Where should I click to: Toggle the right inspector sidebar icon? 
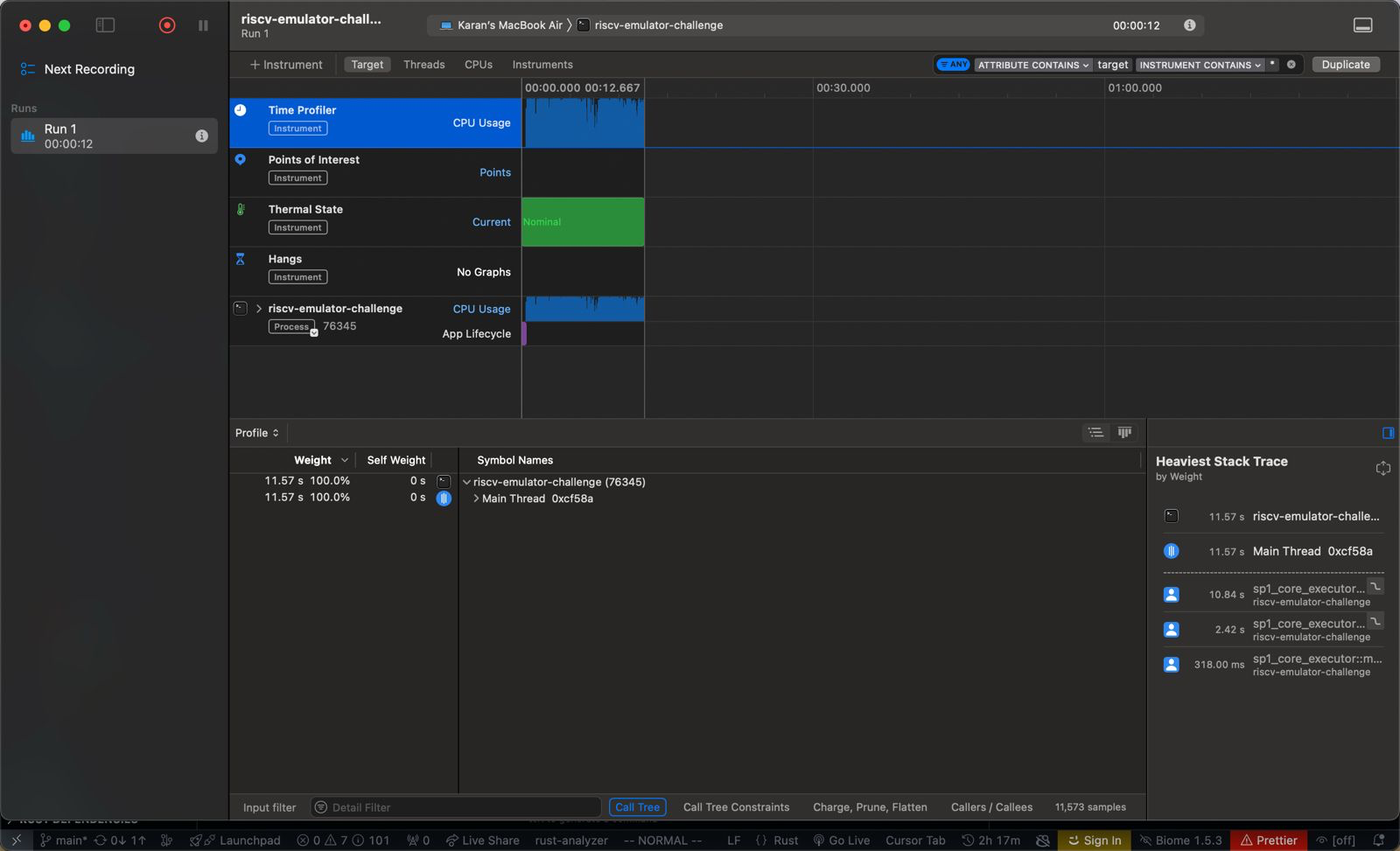(x=1388, y=433)
